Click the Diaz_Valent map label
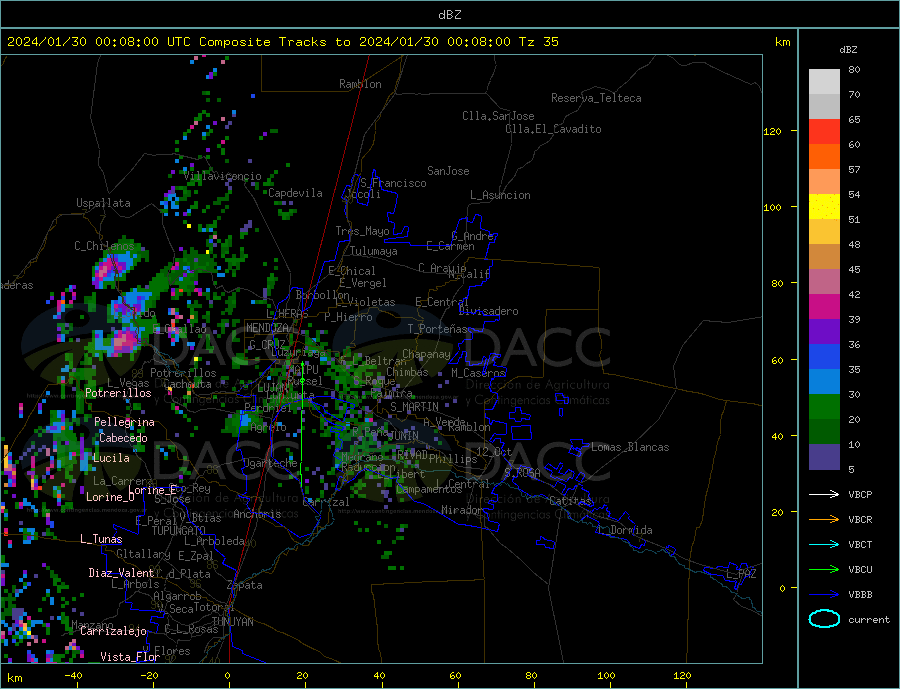This screenshot has width=900, height=689. pos(121,573)
